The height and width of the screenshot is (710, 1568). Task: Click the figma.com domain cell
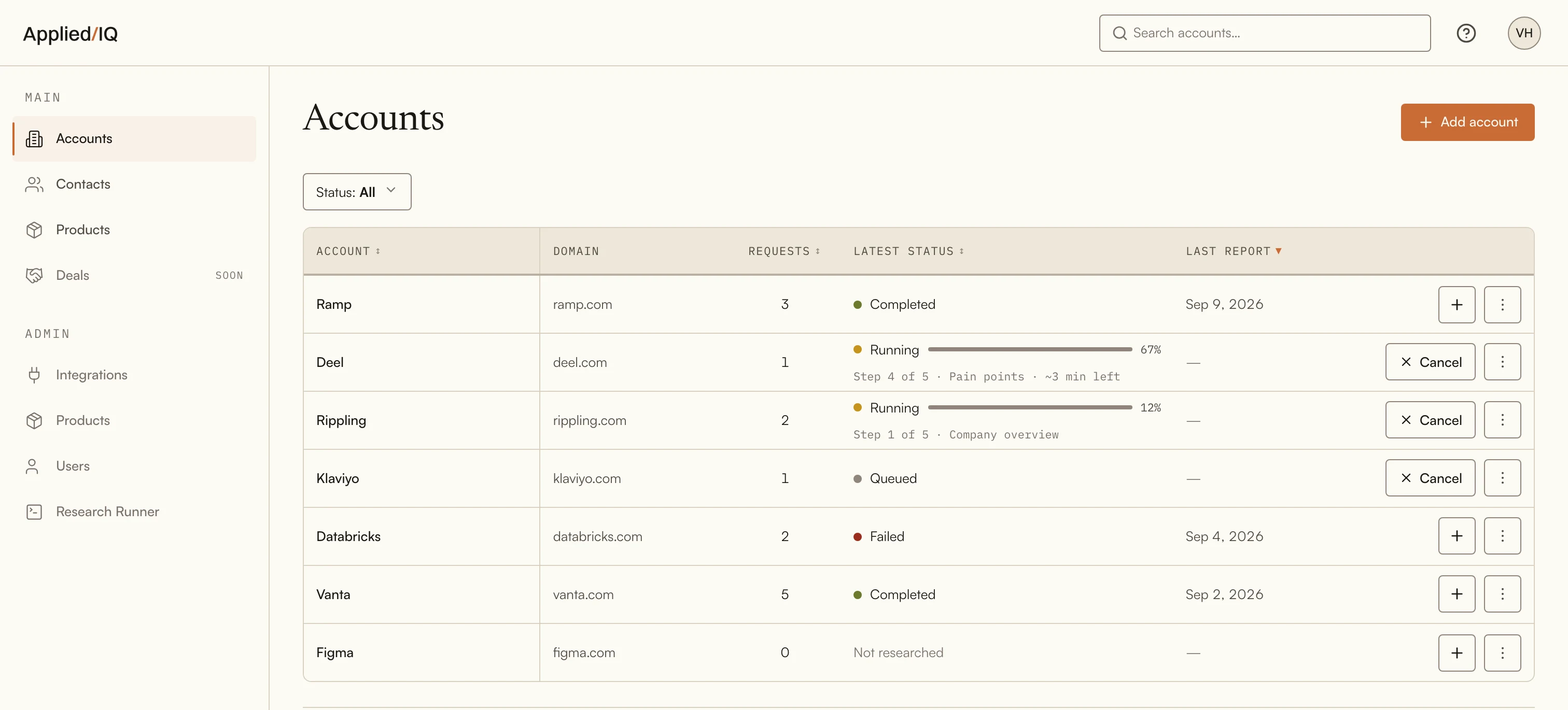pos(584,653)
